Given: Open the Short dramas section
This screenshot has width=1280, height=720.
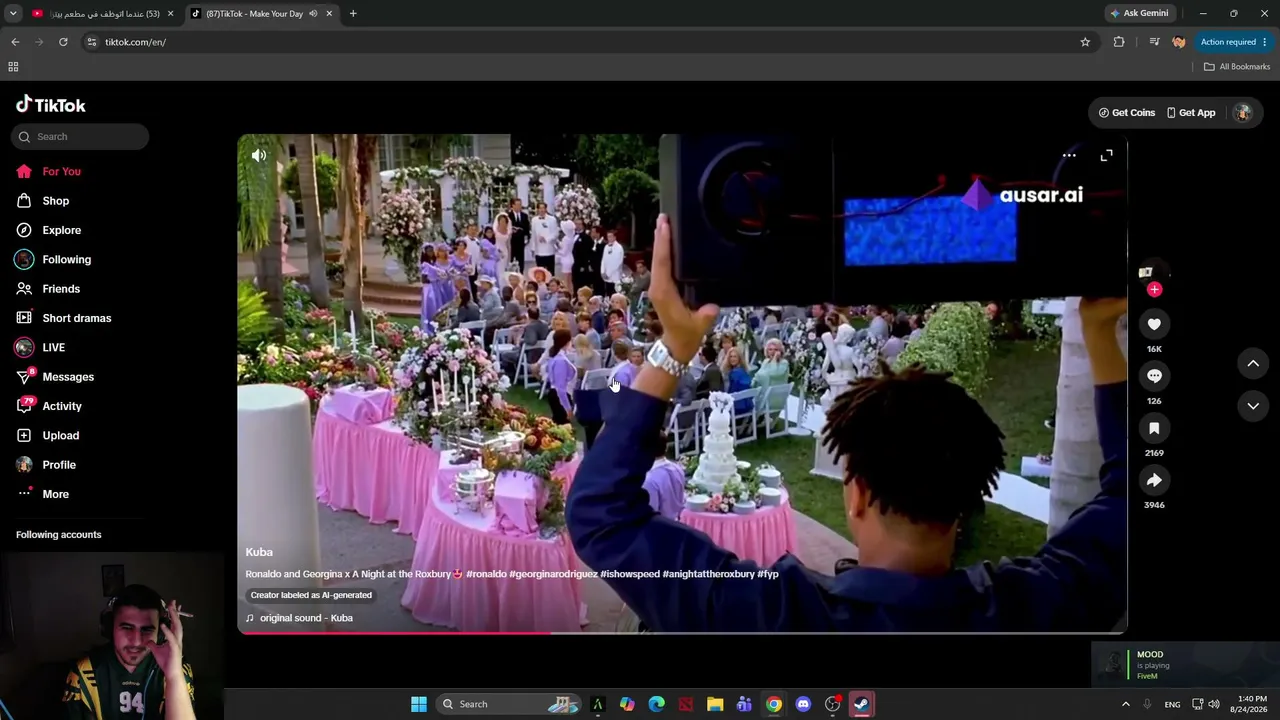Looking at the screenshot, I should point(64,318).
